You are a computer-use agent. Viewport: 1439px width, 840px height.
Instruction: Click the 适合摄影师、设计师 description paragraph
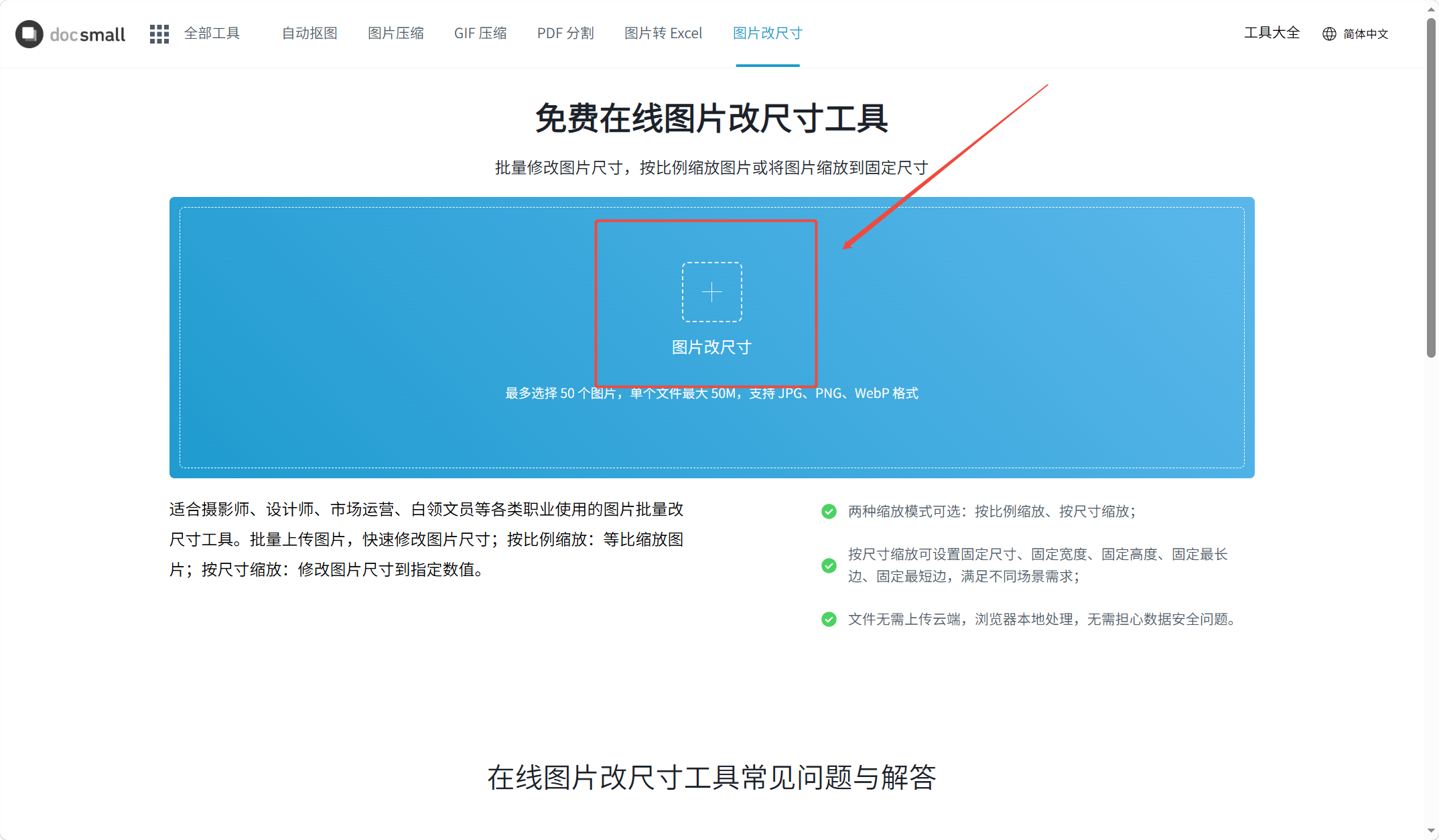[426, 539]
